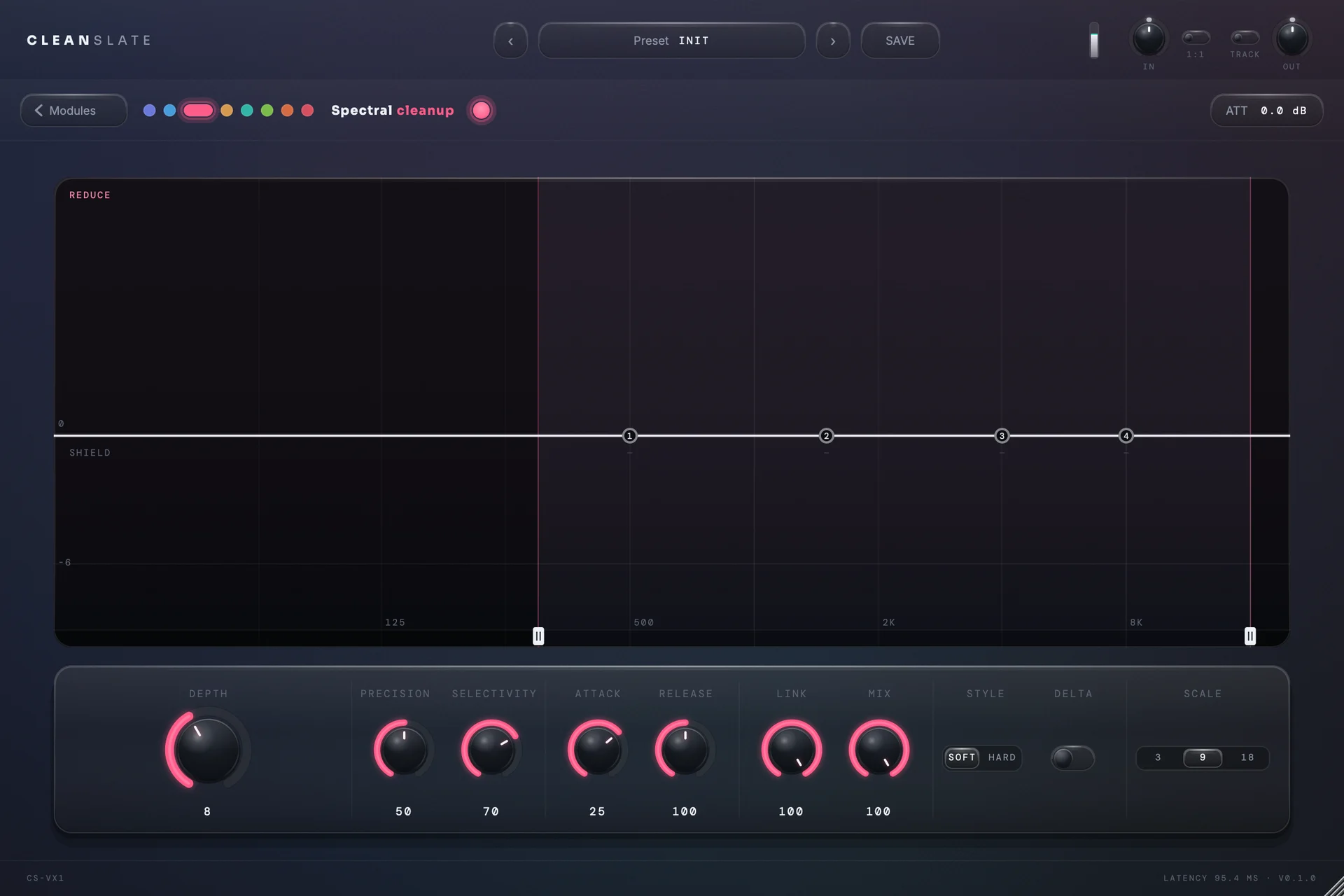Image resolution: width=1344 pixels, height=896 pixels.
Task: Click the DEPTH value 8
Action: pos(207,811)
